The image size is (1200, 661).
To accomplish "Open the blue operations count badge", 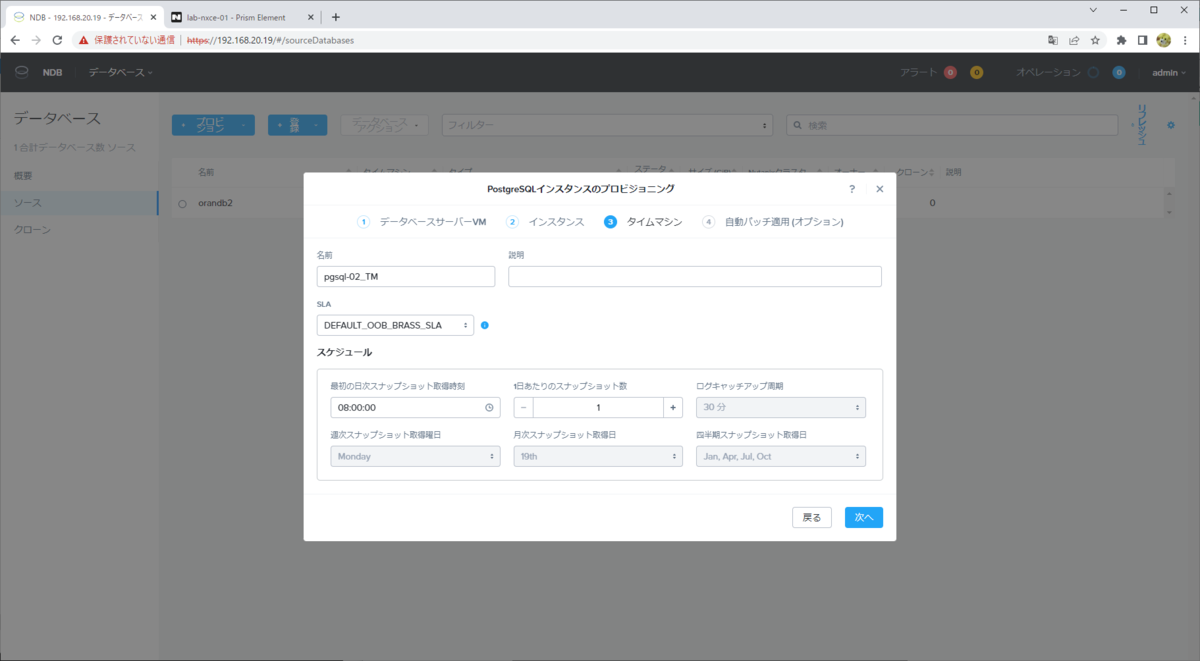I will point(1119,72).
